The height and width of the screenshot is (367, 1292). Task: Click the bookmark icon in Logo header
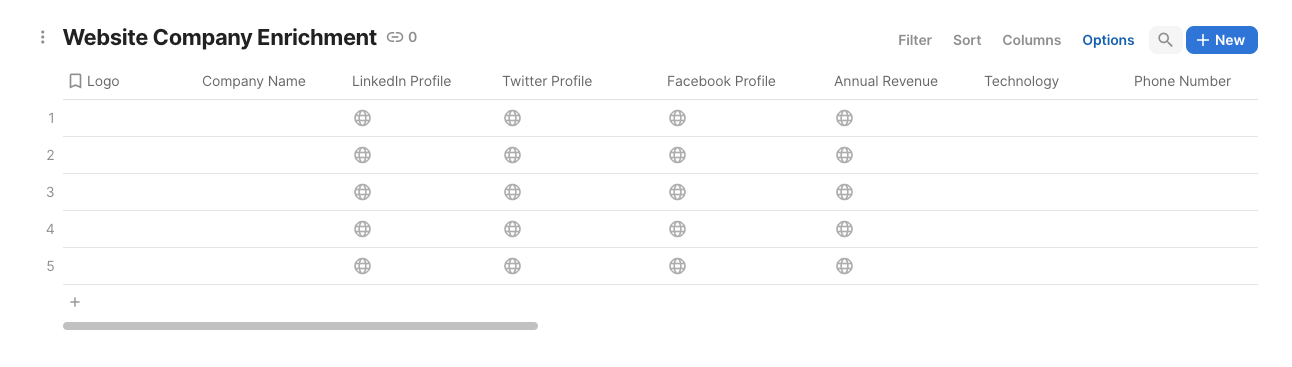[75, 81]
